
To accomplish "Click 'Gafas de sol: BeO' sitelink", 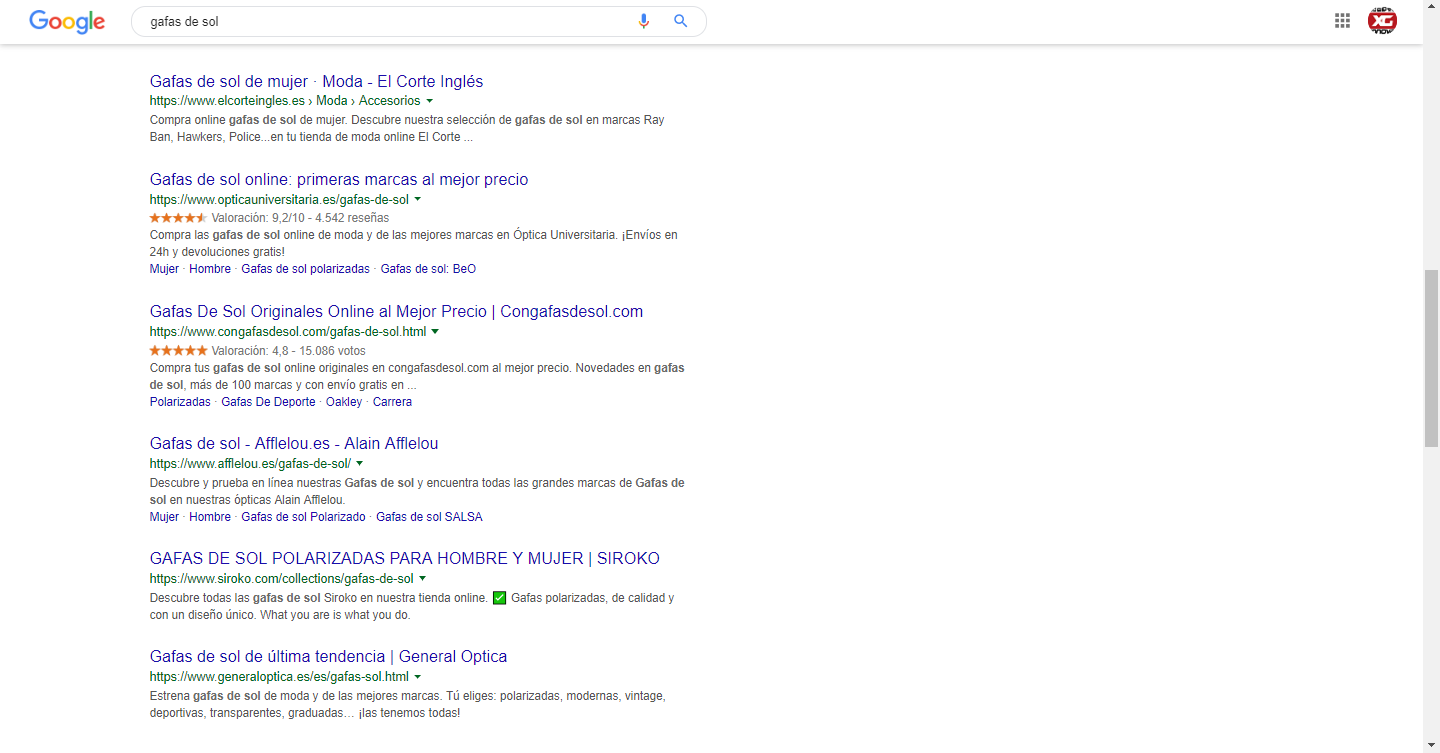I will pos(428,269).
